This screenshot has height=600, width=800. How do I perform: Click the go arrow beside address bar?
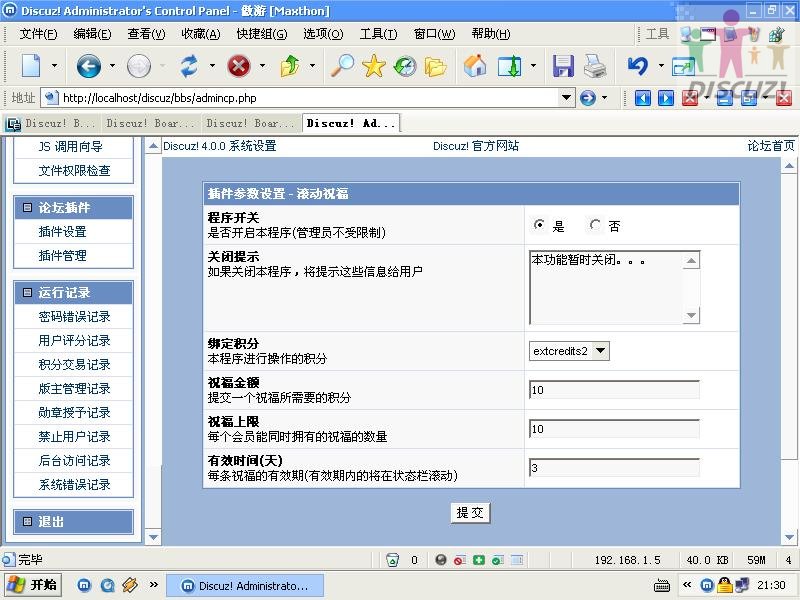point(588,97)
